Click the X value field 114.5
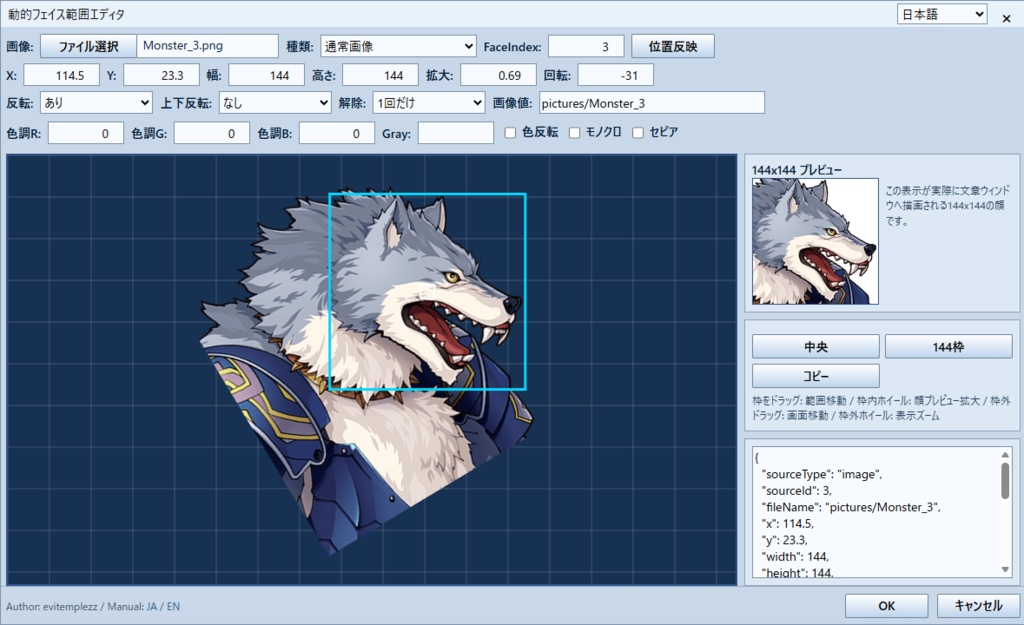 click(61, 75)
